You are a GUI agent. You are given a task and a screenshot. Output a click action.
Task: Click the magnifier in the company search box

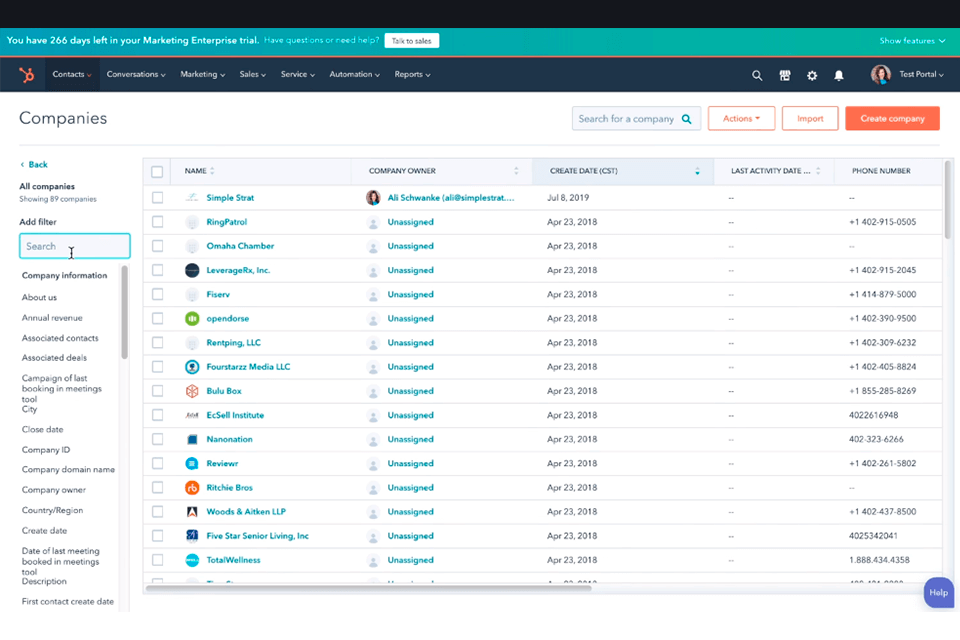(686, 118)
